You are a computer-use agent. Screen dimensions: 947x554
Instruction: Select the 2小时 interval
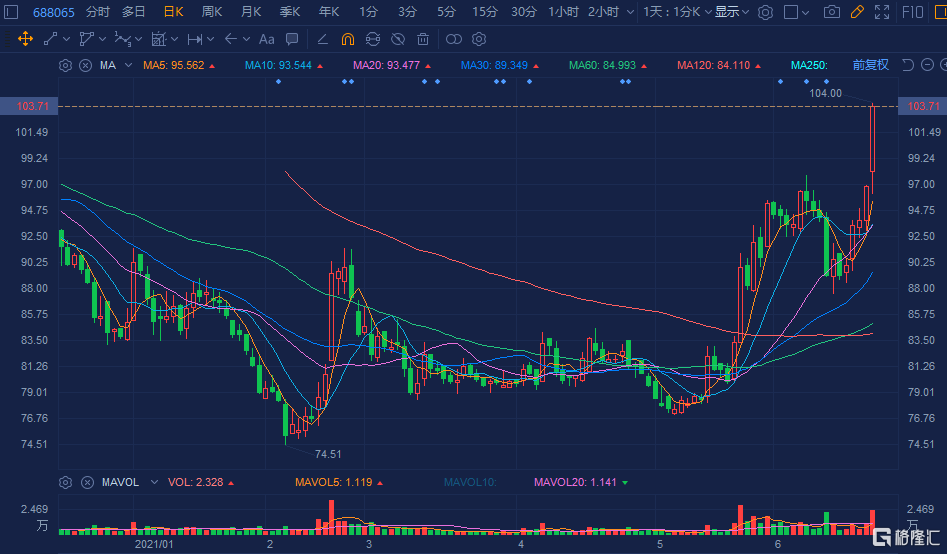(603, 12)
